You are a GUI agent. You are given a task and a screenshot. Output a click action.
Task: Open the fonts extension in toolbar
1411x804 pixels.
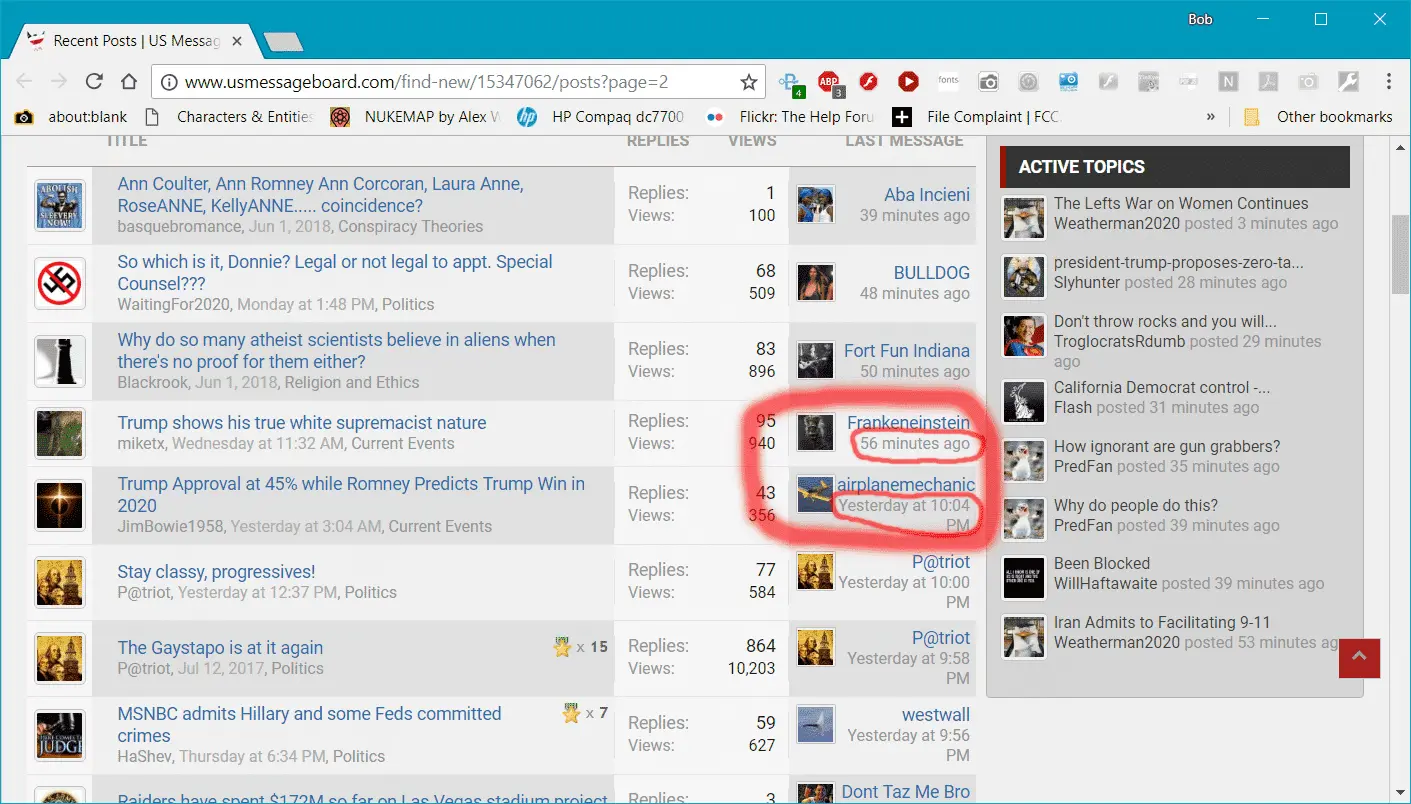click(x=948, y=82)
